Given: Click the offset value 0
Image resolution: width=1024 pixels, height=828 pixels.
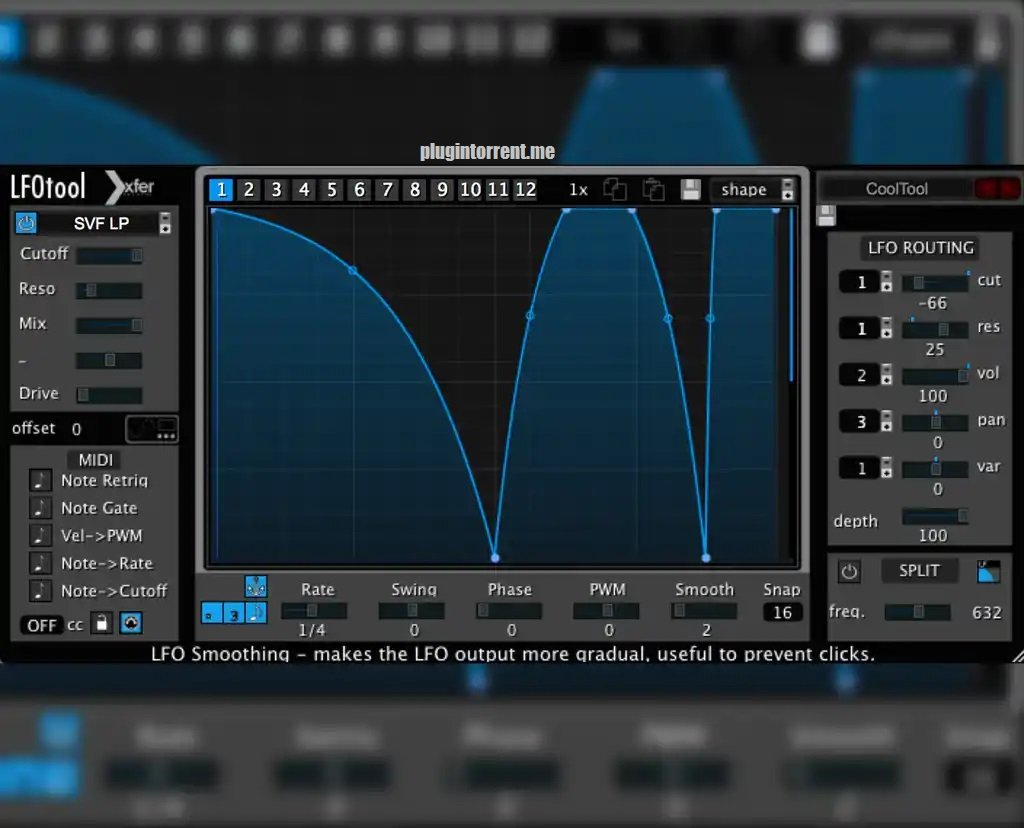Looking at the screenshot, I should coord(76,429).
